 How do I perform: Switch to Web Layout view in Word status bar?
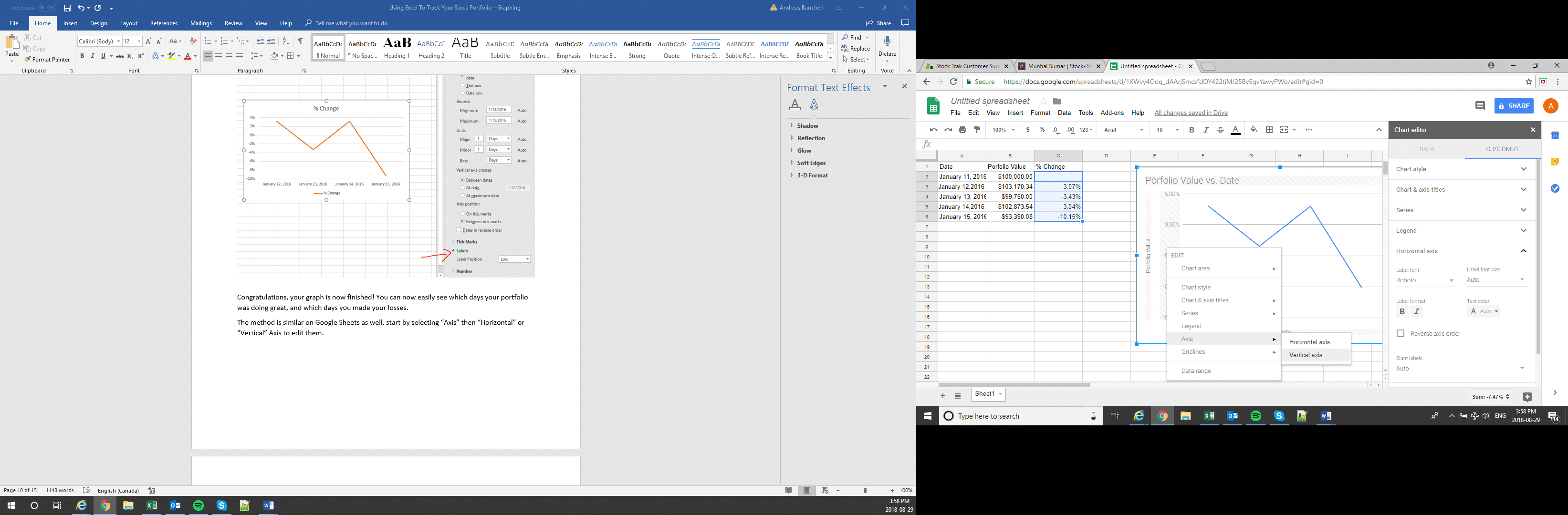[x=825, y=491]
